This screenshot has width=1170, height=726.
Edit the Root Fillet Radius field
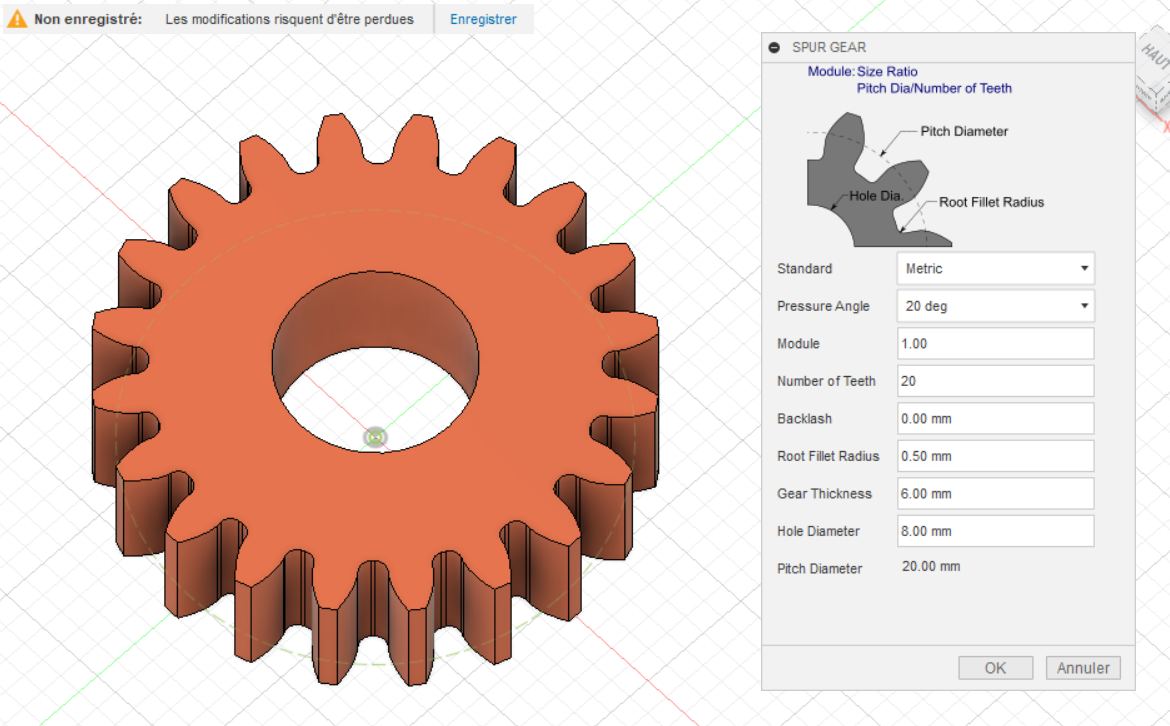click(995, 456)
